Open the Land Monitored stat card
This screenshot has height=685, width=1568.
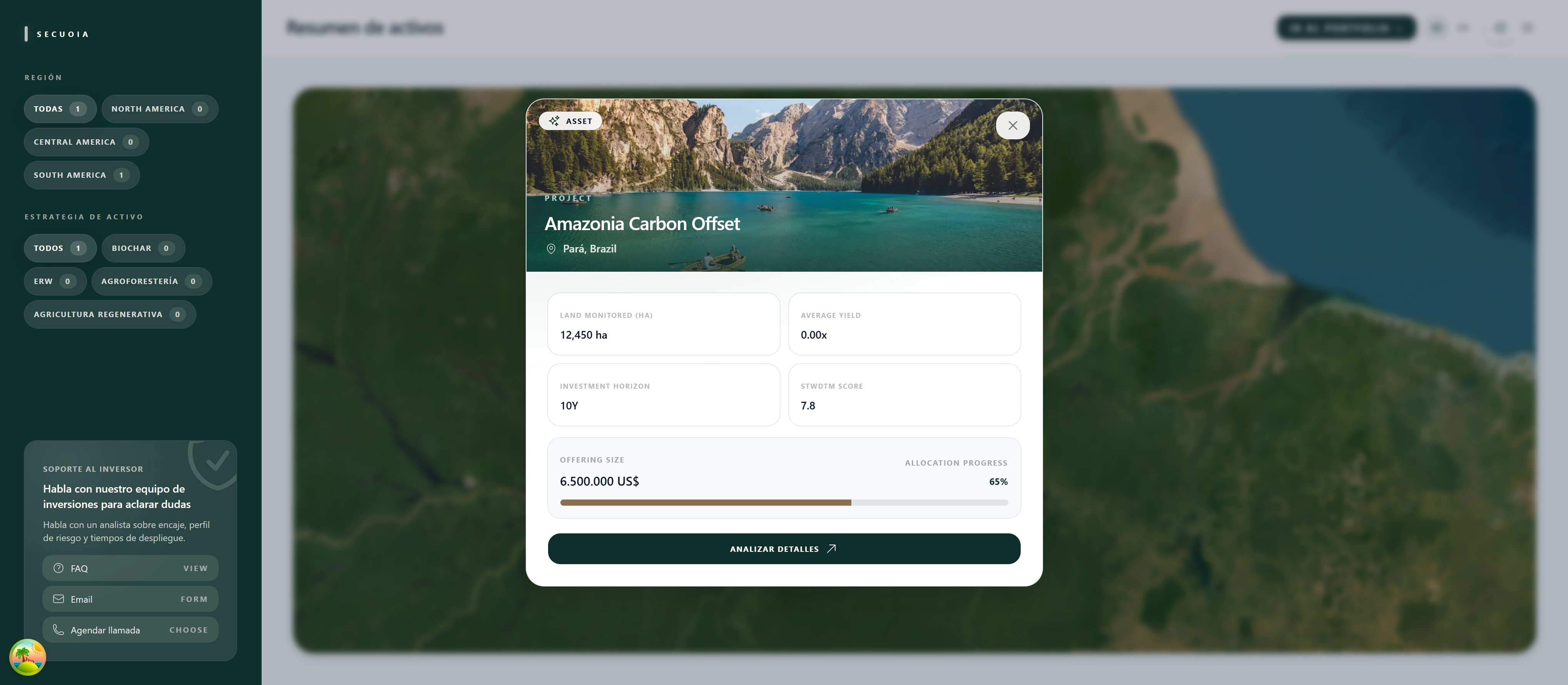click(x=664, y=324)
